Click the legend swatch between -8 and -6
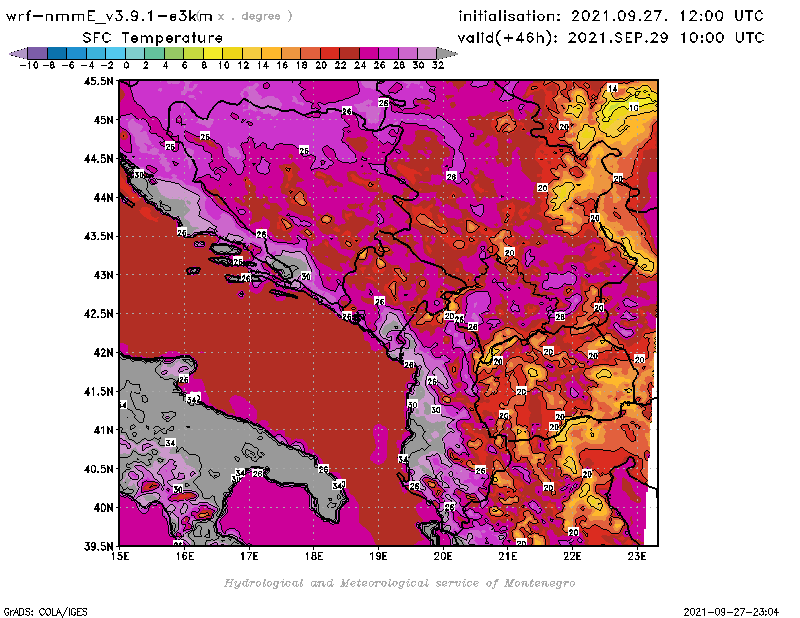Screen dimensions: 800x618 click(57, 53)
